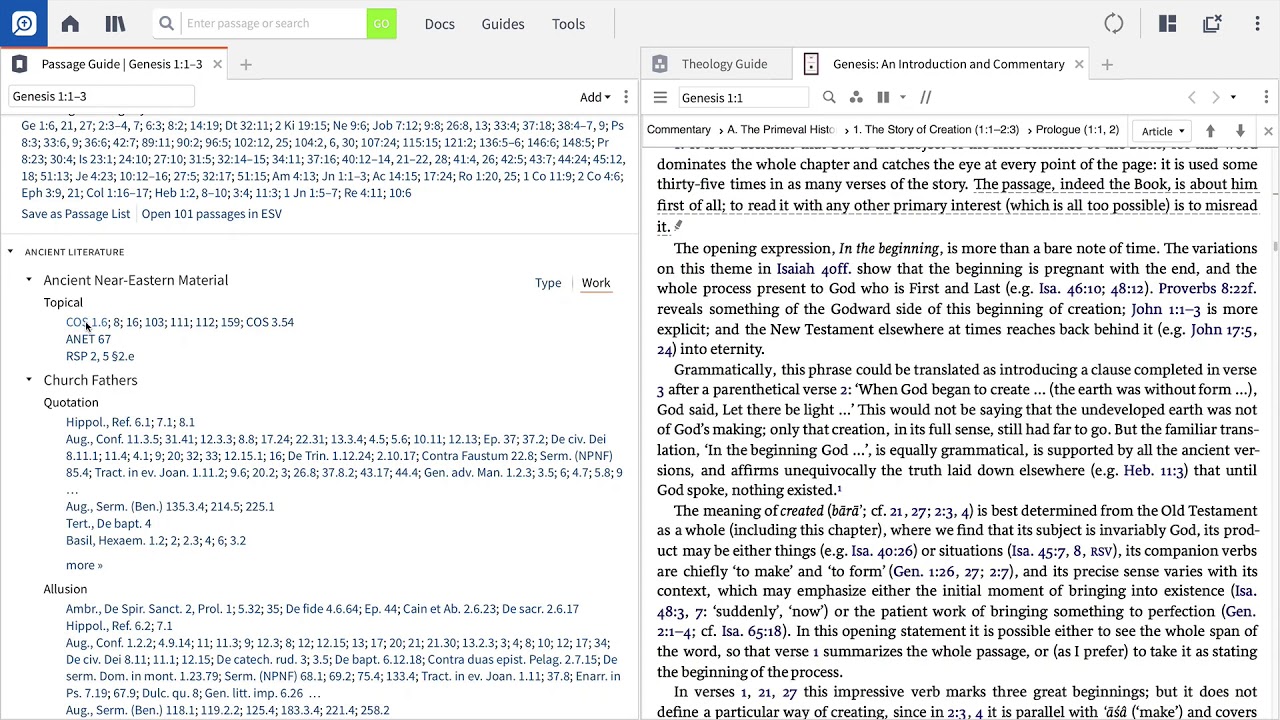Open the commentary panel hamburger menu

coord(660,97)
